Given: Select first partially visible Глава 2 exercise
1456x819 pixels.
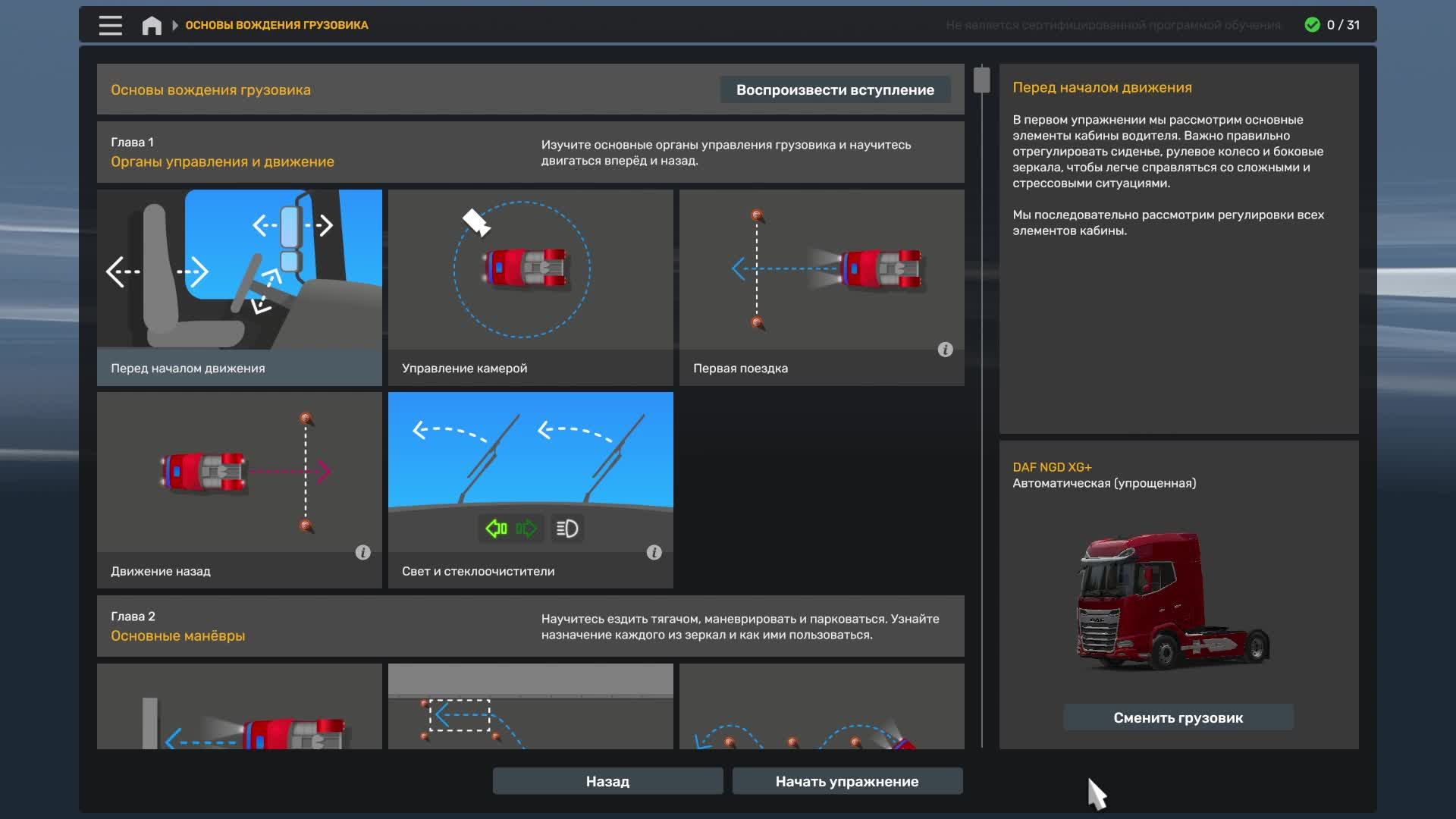Looking at the screenshot, I should (x=240, y=707).
